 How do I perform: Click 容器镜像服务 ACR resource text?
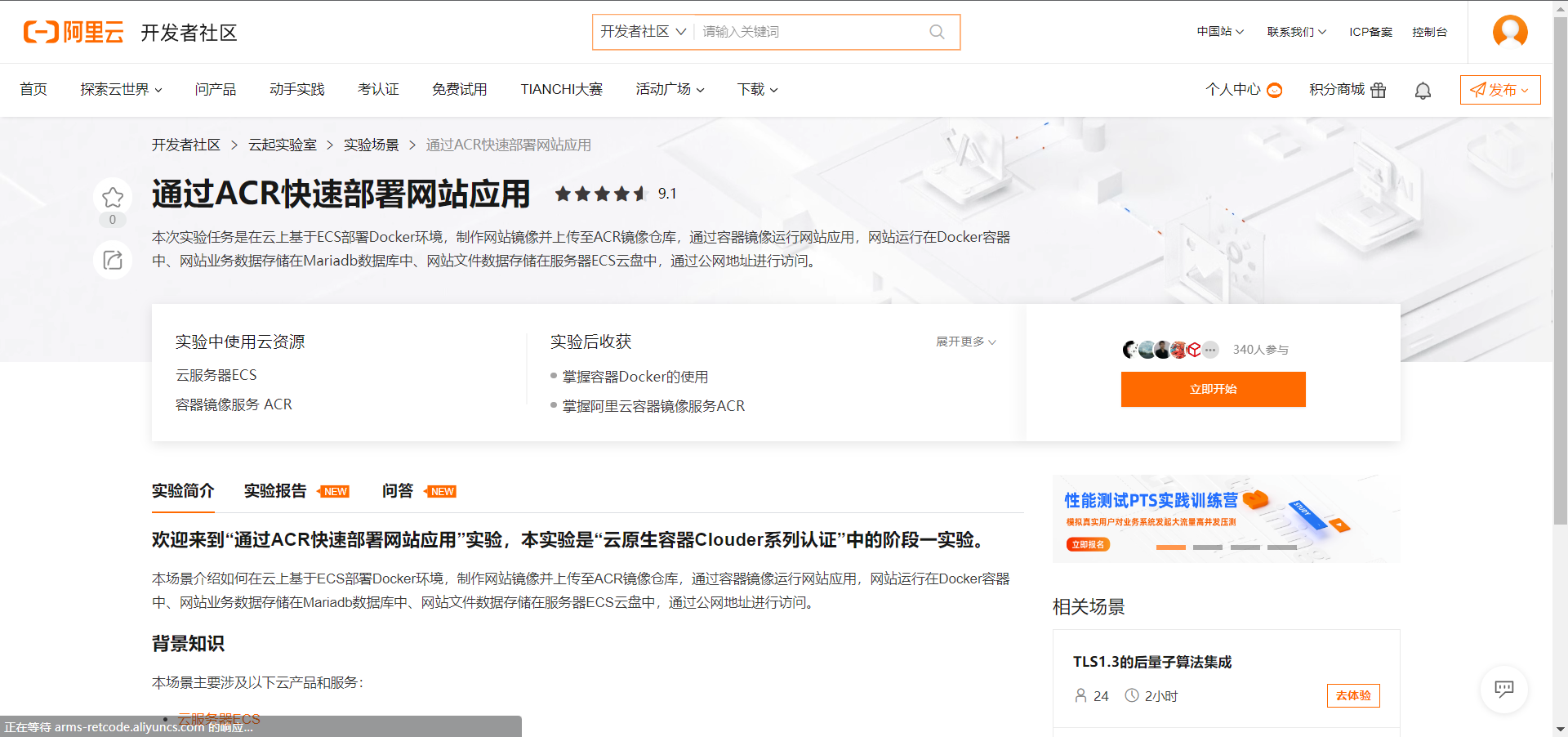click(234, 404)
